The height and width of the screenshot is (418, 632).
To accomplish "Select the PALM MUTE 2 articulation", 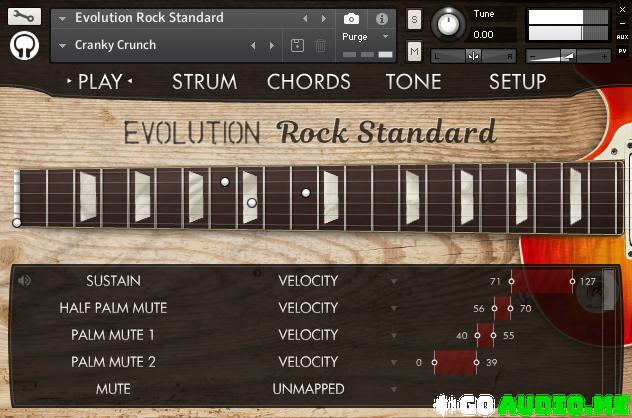I will tap(112, 362).
